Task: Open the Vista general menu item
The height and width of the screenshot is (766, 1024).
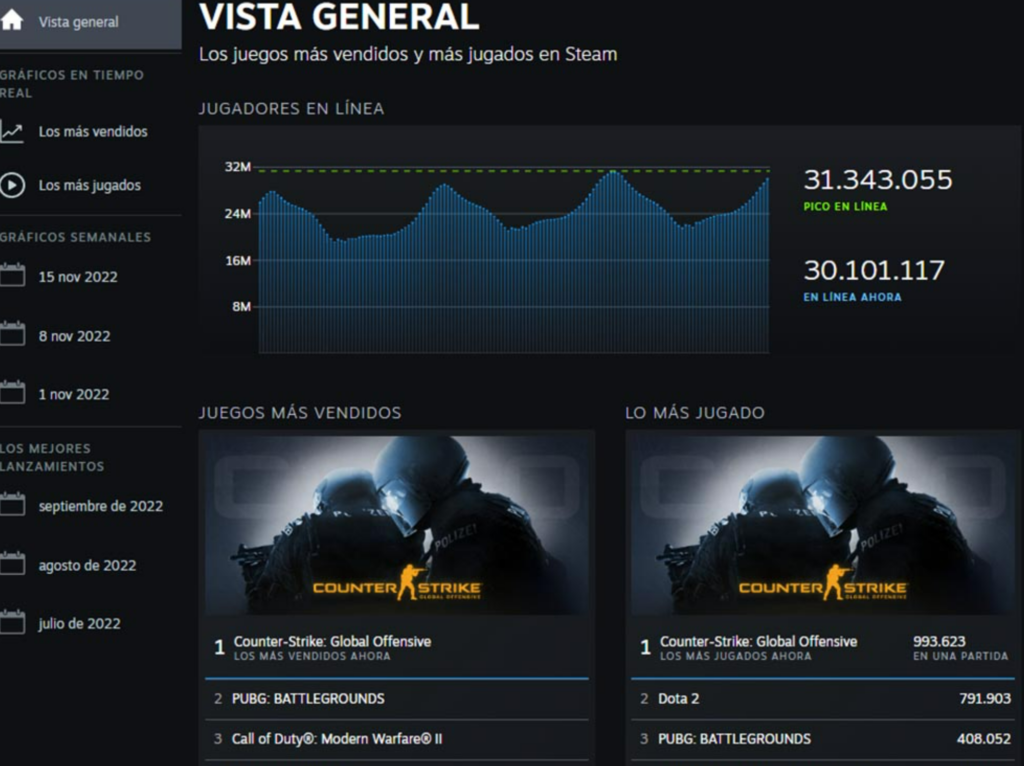Action: [78, 22]
